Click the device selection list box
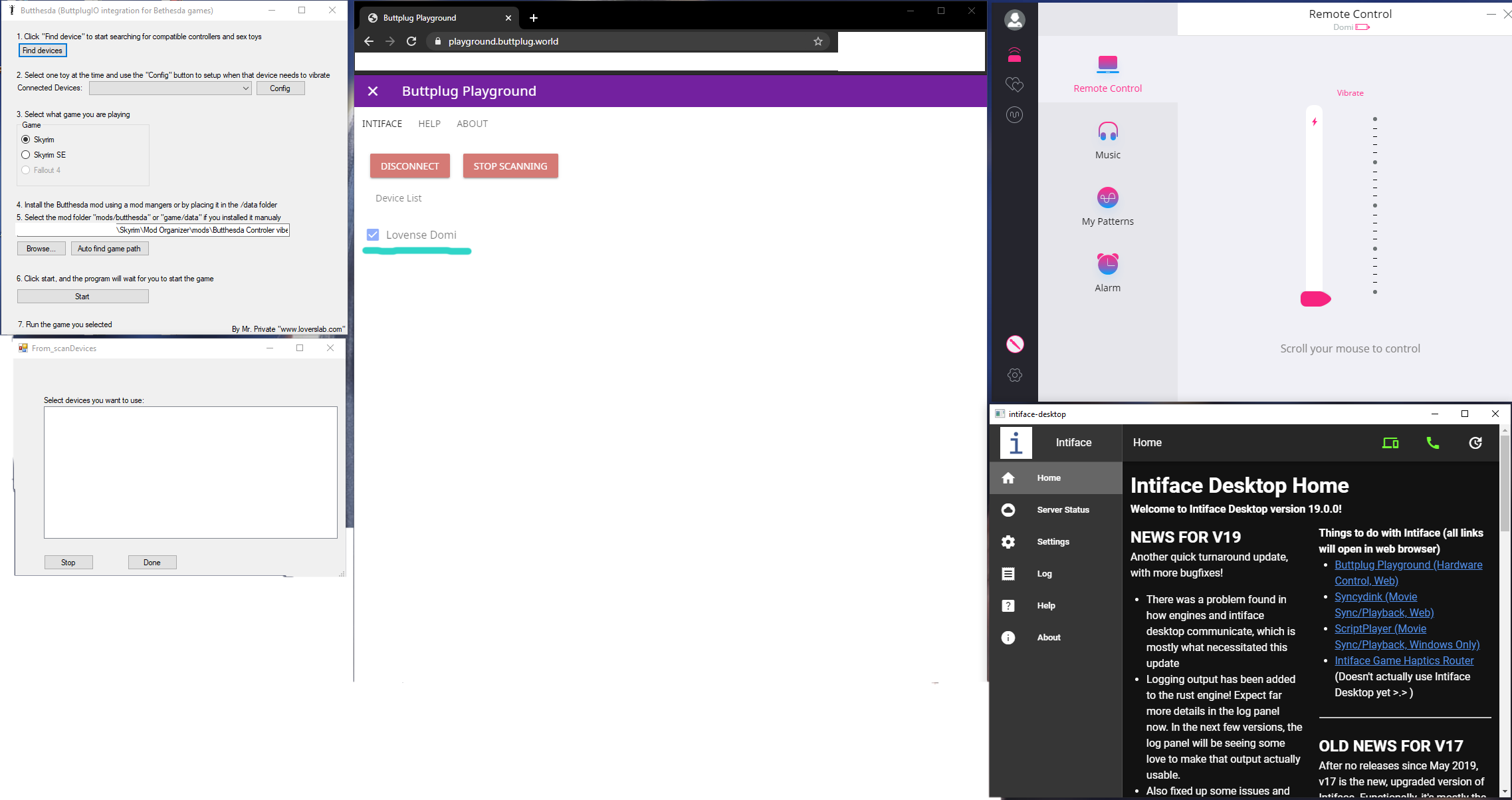This screenshot has width=1512, height=800. 191,472
